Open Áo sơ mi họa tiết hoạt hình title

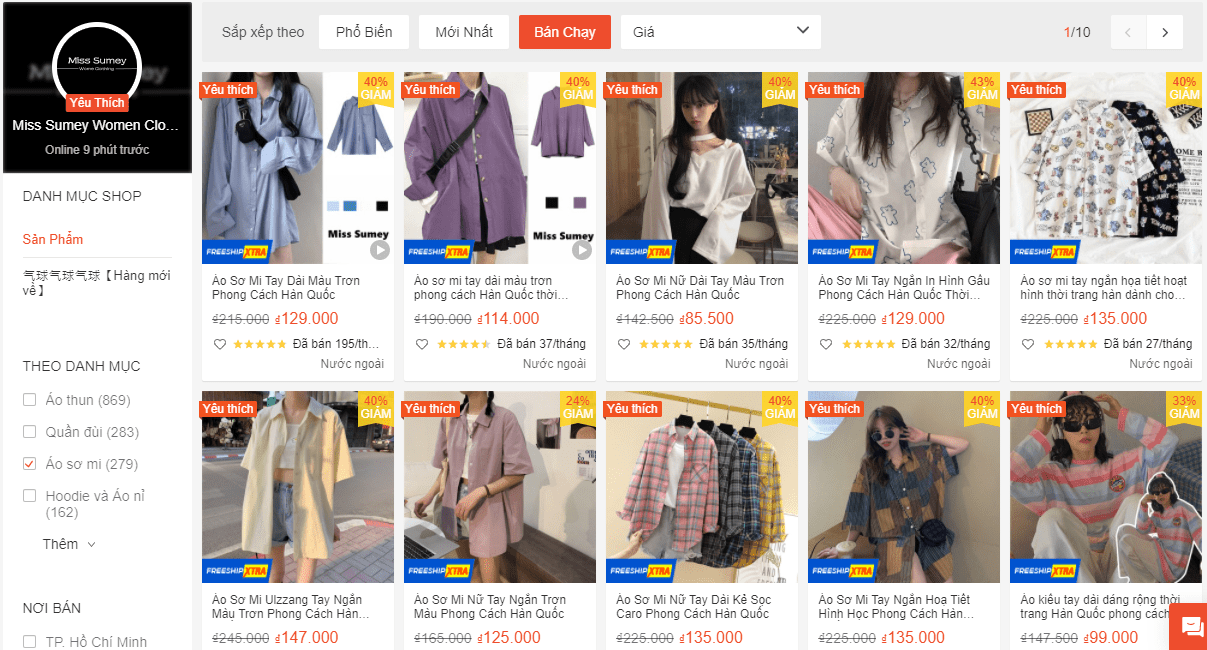pyautogui.click(x=1104, y=288)
